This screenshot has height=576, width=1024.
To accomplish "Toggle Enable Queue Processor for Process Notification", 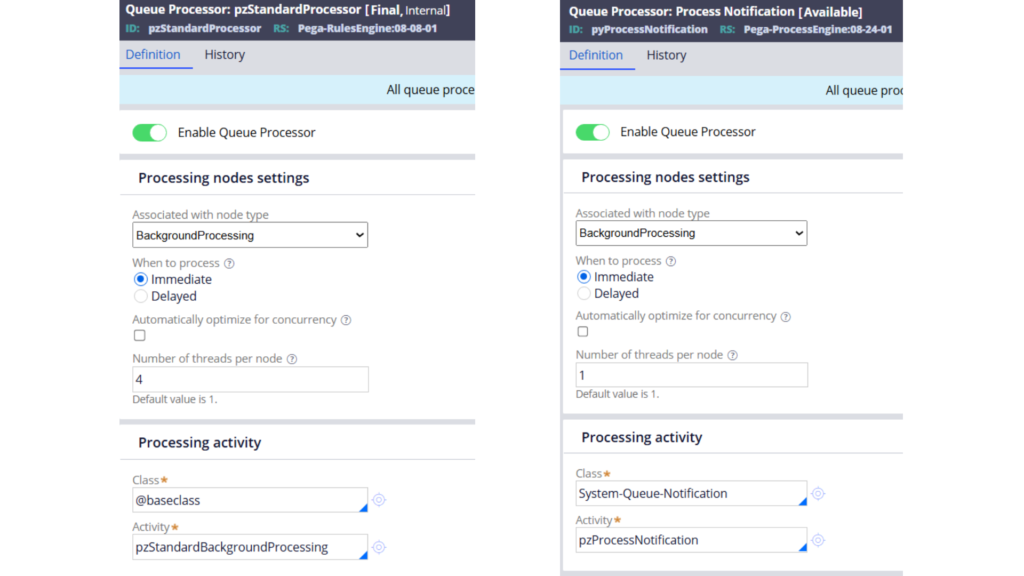I will (x=593, y=132).
